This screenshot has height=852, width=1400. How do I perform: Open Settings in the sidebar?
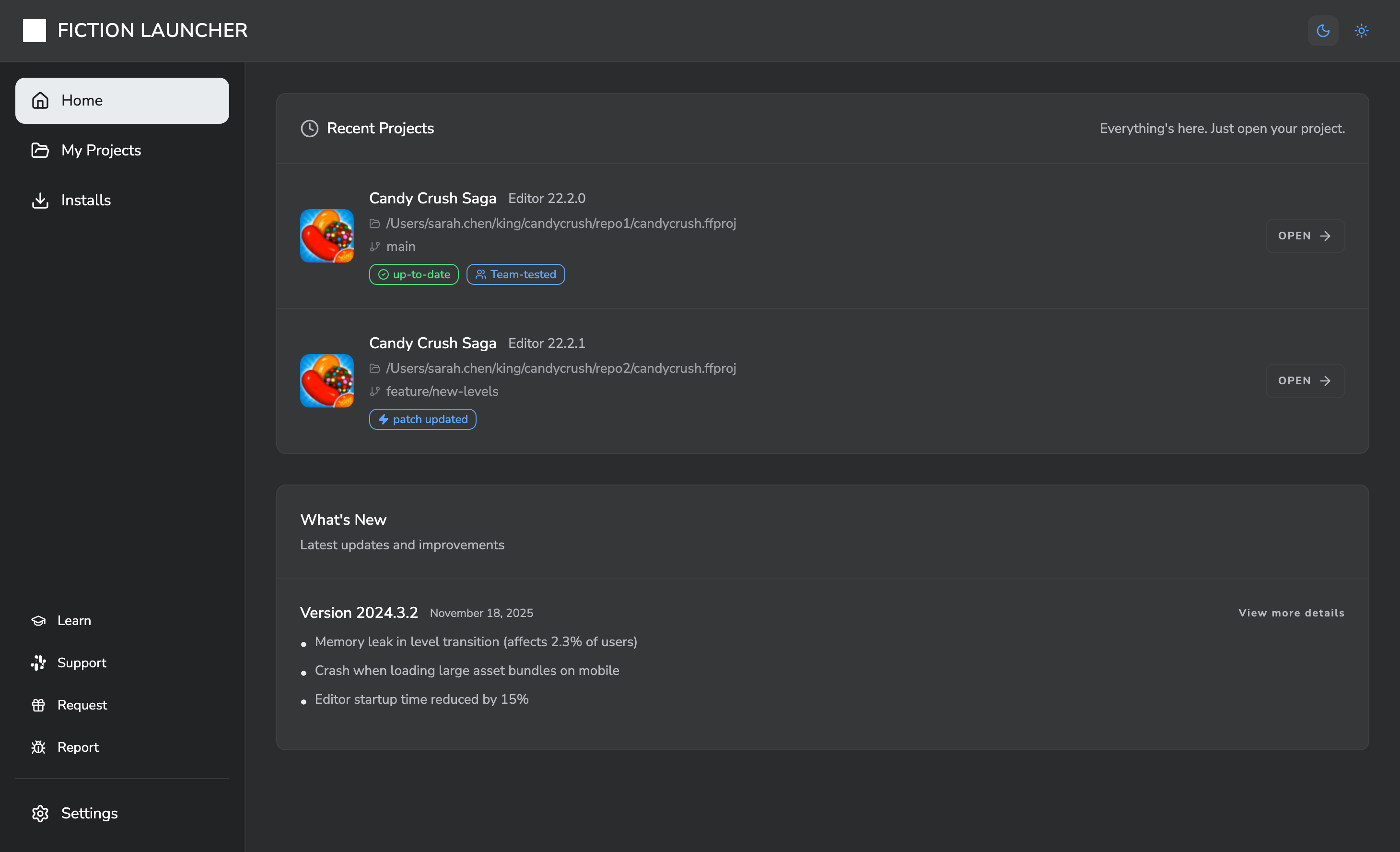(122, 813)
